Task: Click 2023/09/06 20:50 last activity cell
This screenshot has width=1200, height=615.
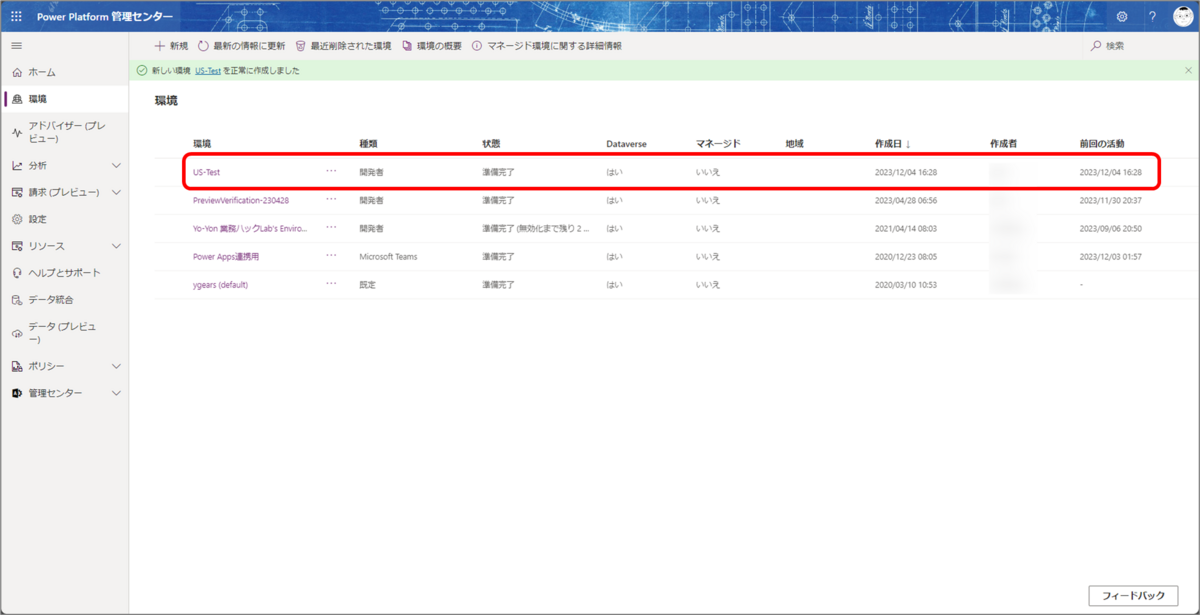Action: (x=1111, y=228)
